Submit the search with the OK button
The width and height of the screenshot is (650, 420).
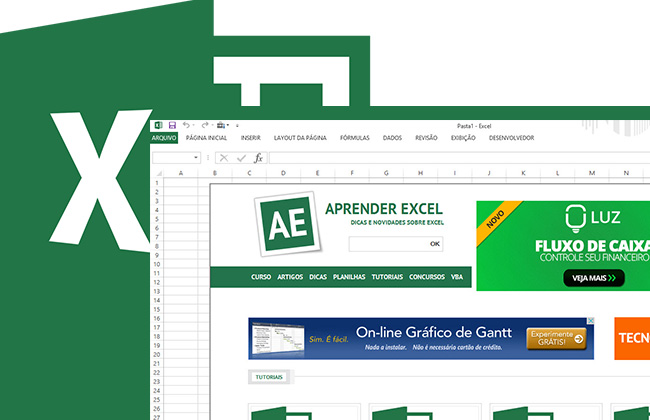click(x=434, y=244)
